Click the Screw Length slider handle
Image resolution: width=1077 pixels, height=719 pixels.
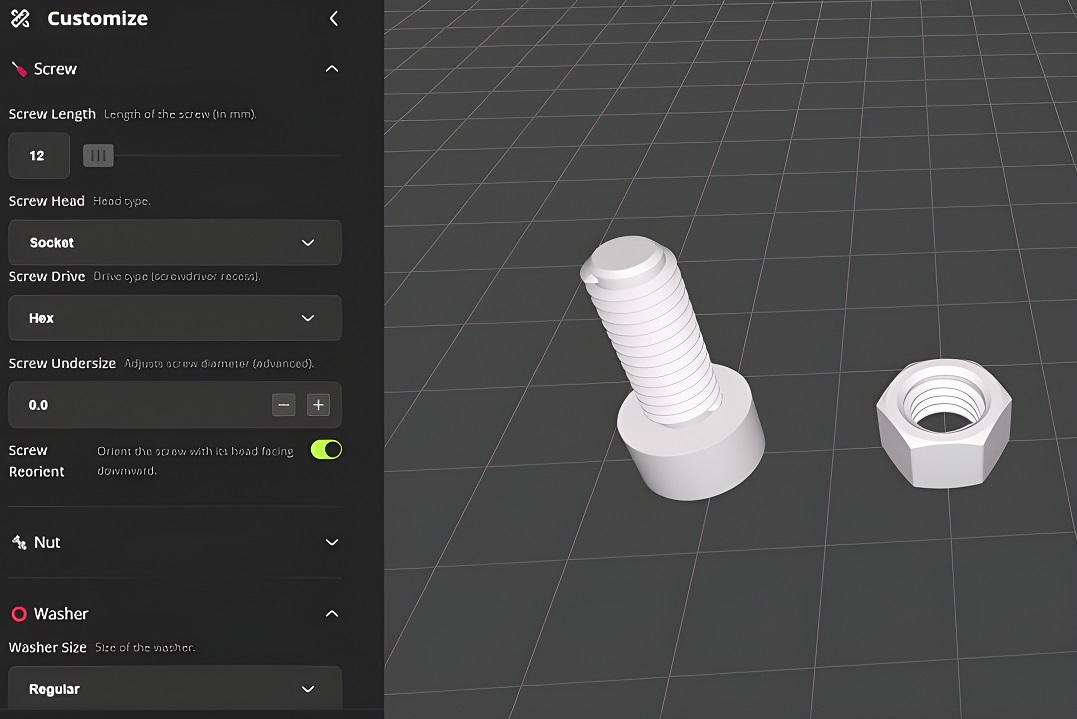[x=98, y=156]
